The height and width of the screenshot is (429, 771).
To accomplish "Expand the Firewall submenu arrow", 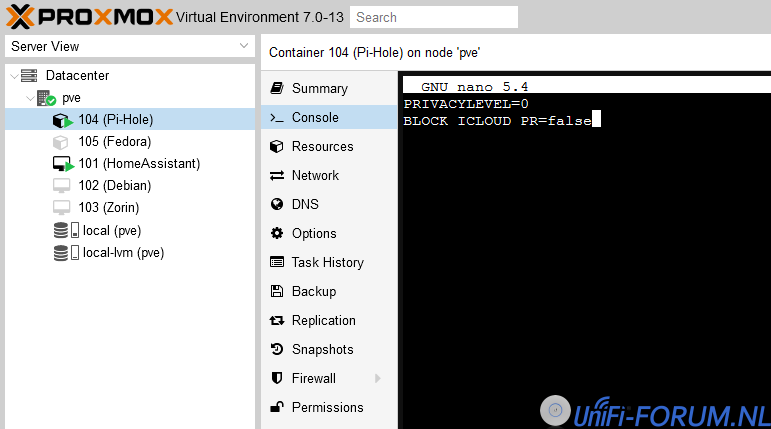I will (377, 378).
